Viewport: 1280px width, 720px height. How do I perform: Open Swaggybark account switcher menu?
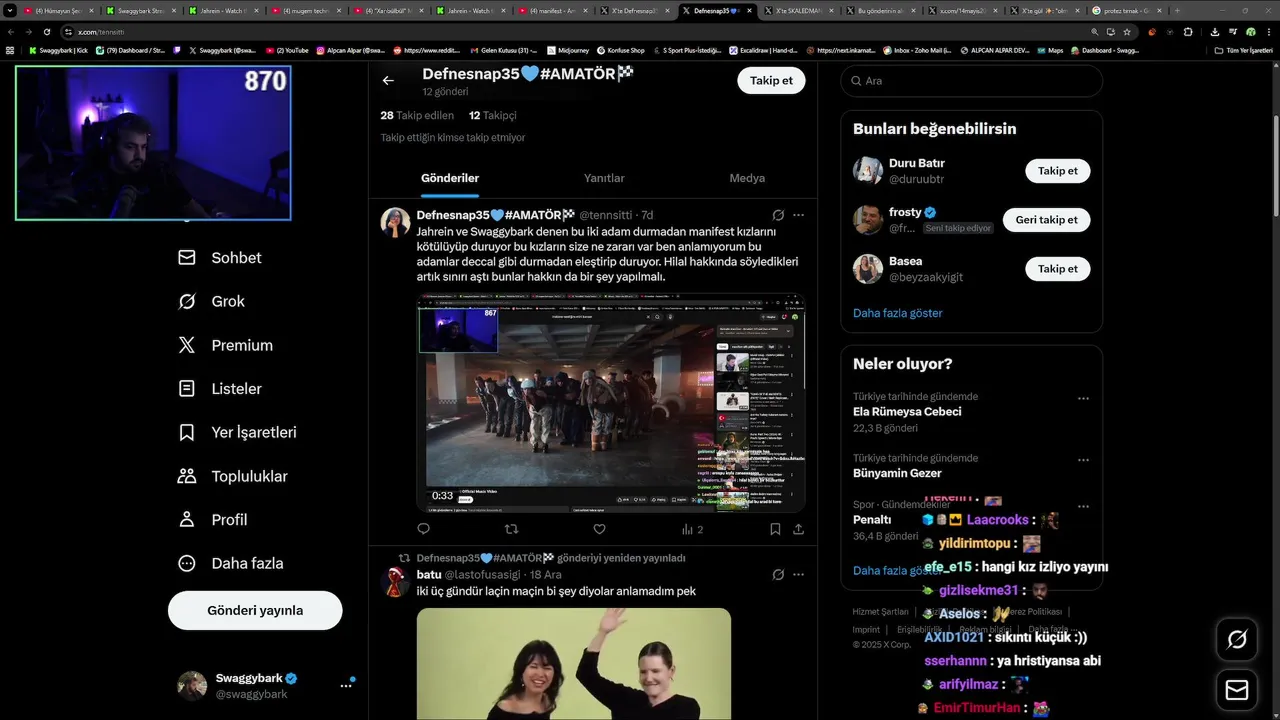pyautogui.click(x=346, y=686)
